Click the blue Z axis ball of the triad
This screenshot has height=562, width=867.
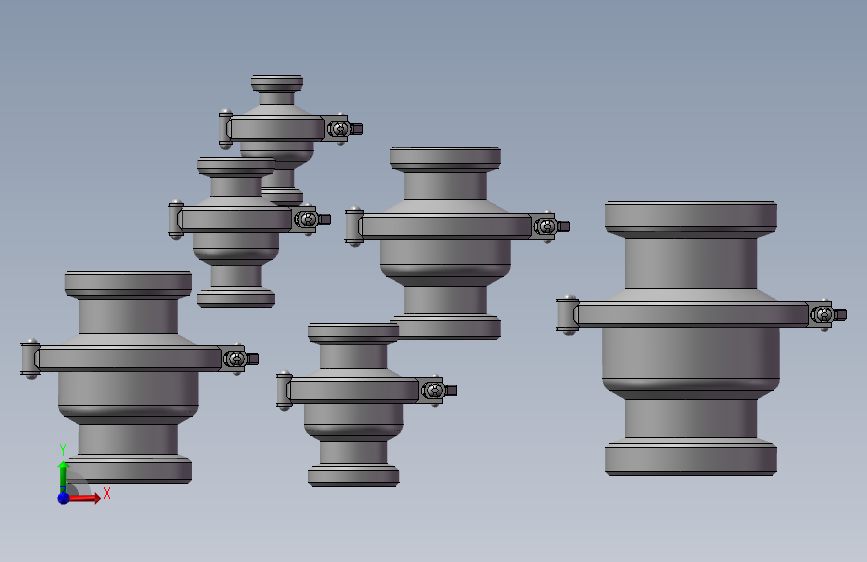(63, 498)
